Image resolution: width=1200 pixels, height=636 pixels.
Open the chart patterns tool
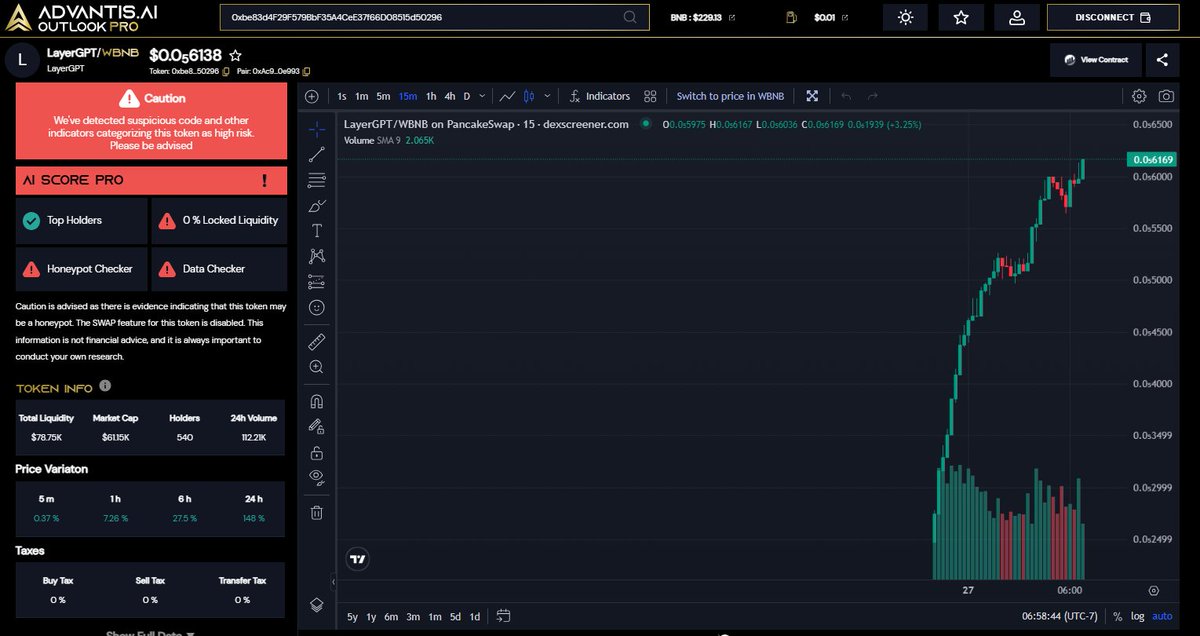(x=316, y=256)
